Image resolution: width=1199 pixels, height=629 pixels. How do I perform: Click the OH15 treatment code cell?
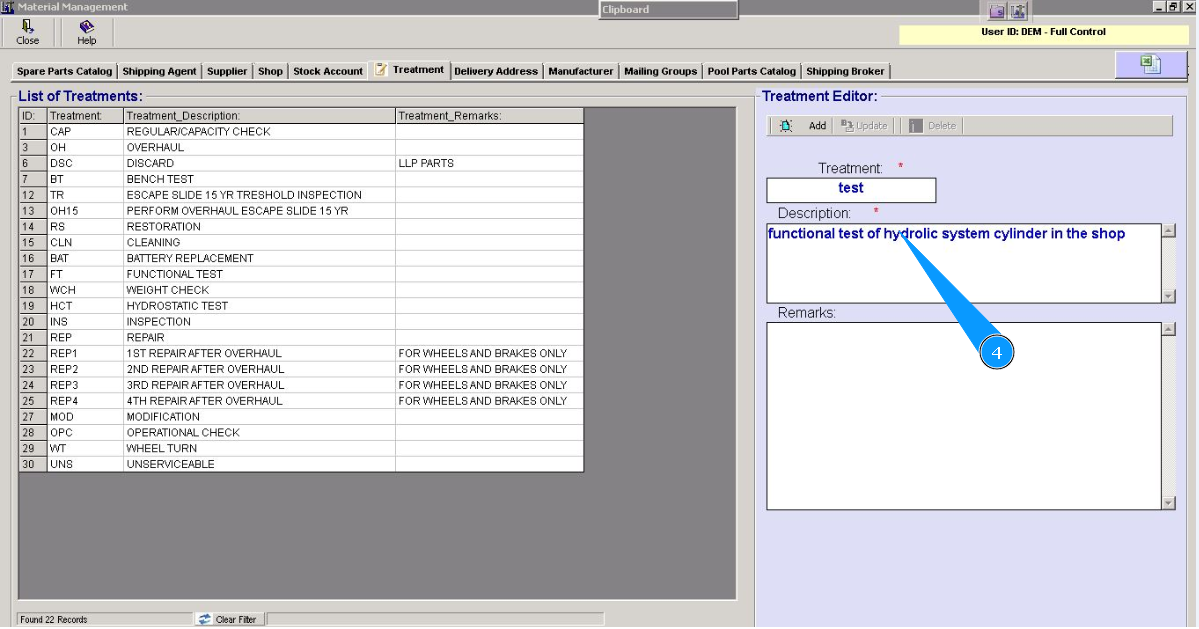click(x=85, y=211)
